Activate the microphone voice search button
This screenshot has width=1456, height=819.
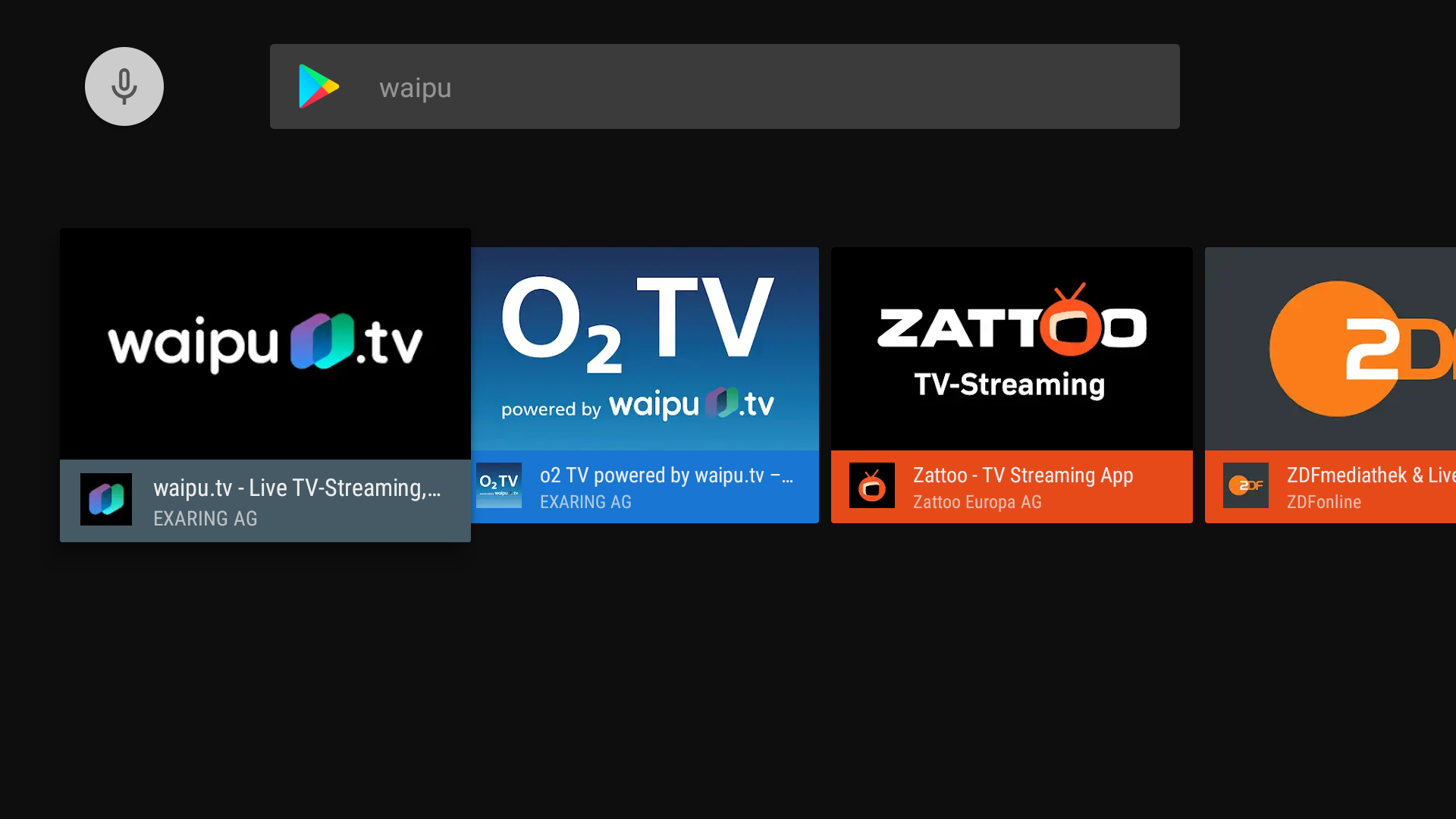click(x=124, y=86)
